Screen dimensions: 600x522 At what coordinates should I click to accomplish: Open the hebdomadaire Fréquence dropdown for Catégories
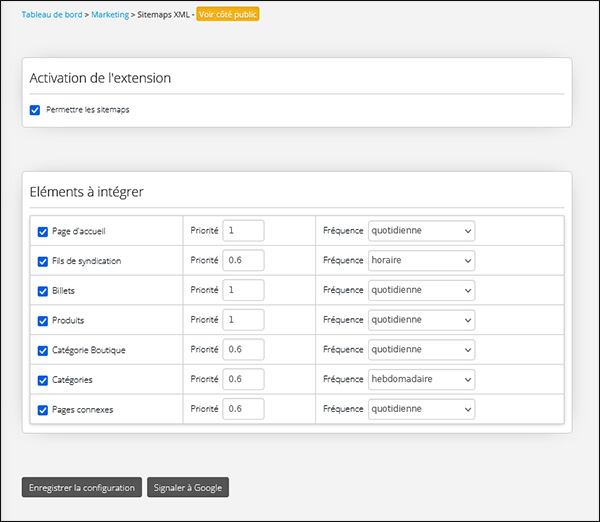click(421, 380)
